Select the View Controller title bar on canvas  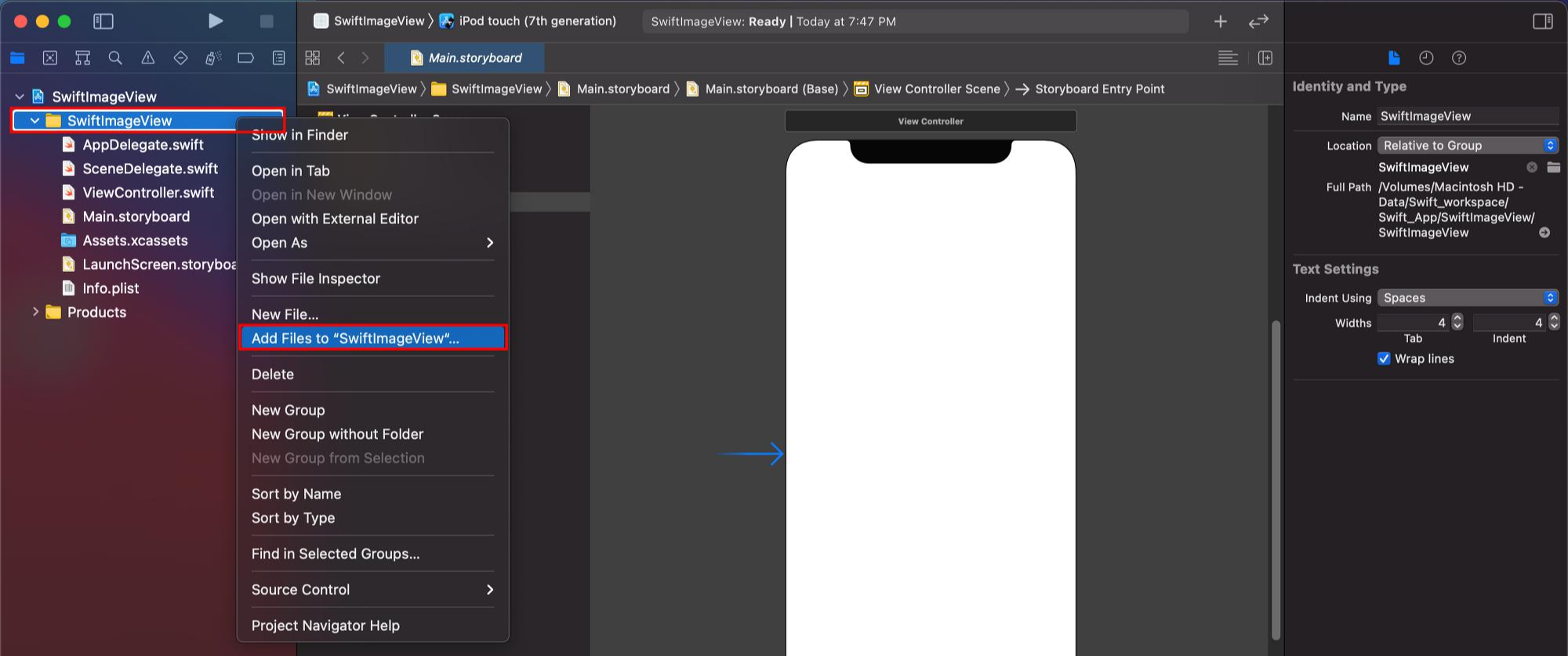931,121
